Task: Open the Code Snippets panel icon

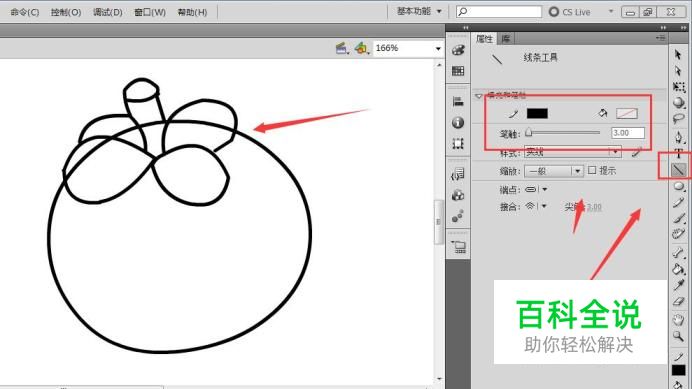Action: tap(458, 174)
